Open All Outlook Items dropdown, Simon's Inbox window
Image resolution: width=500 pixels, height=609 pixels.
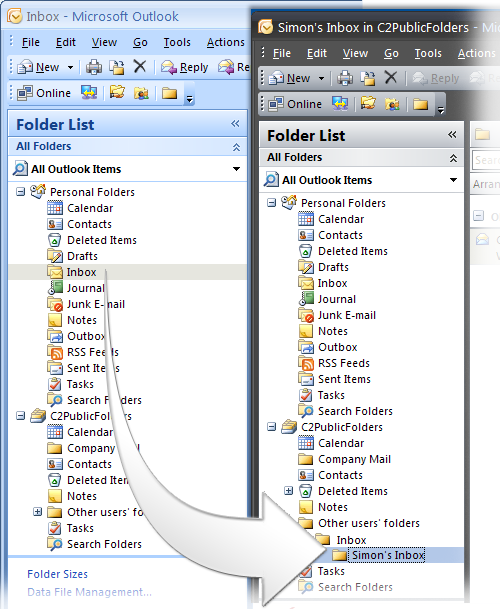(x=453, y=180)
